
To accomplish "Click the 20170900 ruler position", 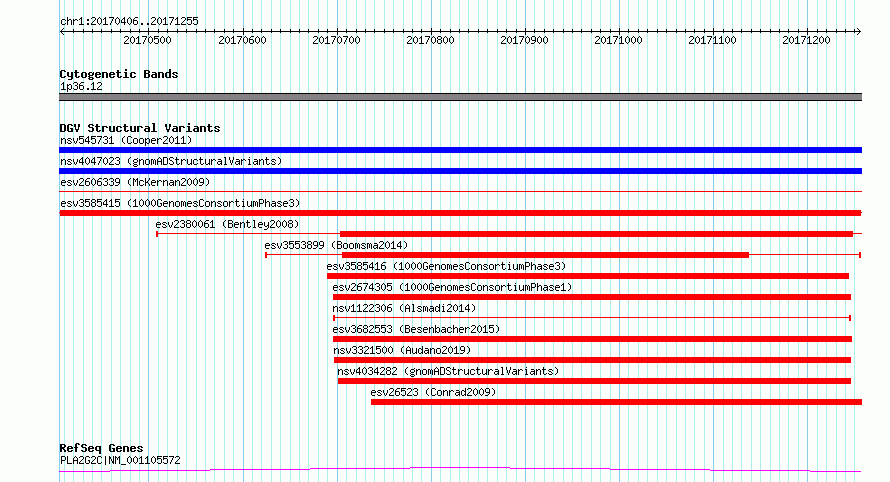I will coord(524,40).
